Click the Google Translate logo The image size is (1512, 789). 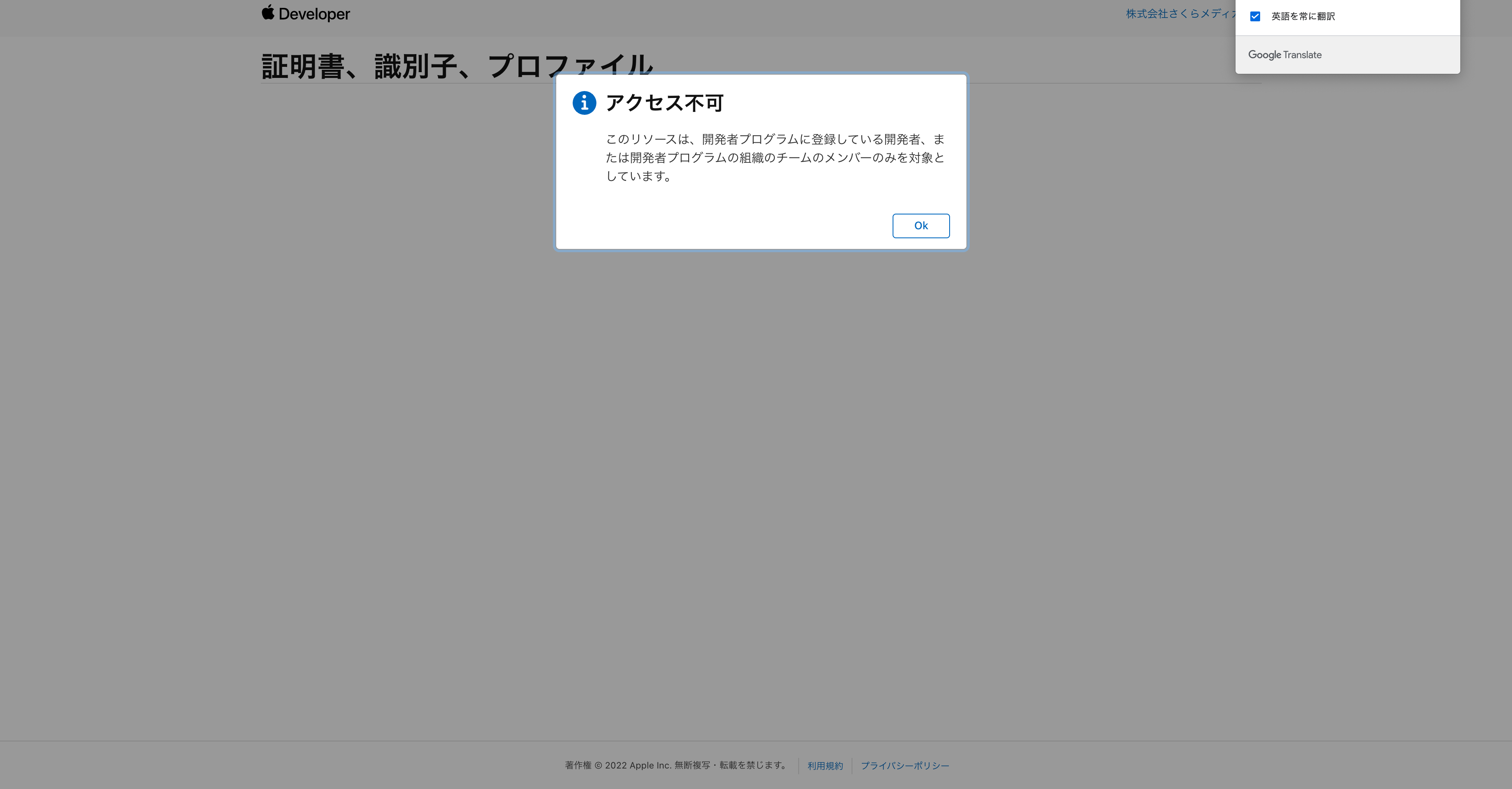tap(1284, 55)
